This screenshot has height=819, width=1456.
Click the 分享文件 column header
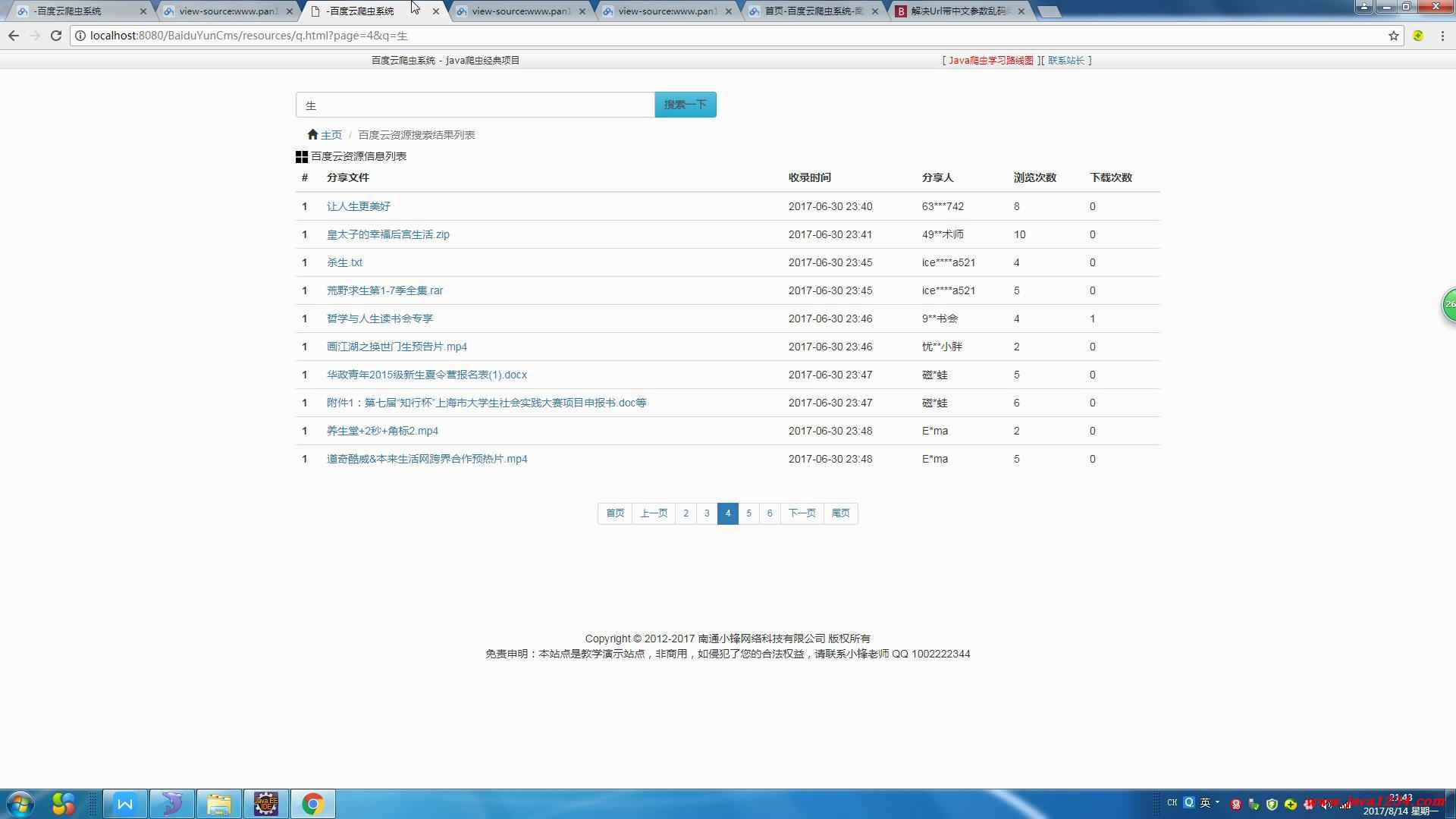(x=348, y=177)
